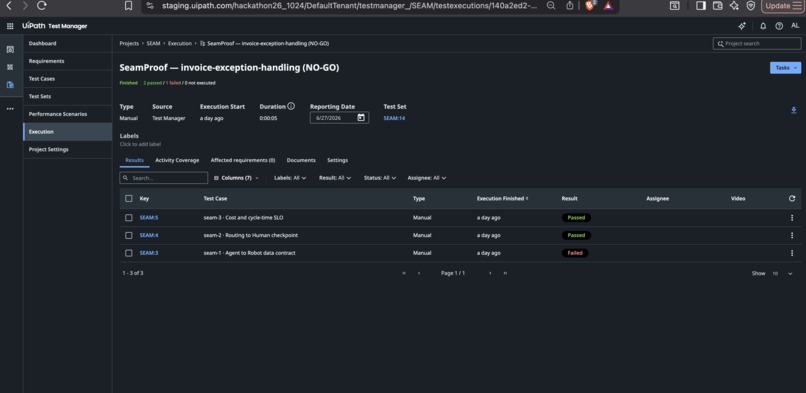Switch to the Results tab

pos(135,160)
